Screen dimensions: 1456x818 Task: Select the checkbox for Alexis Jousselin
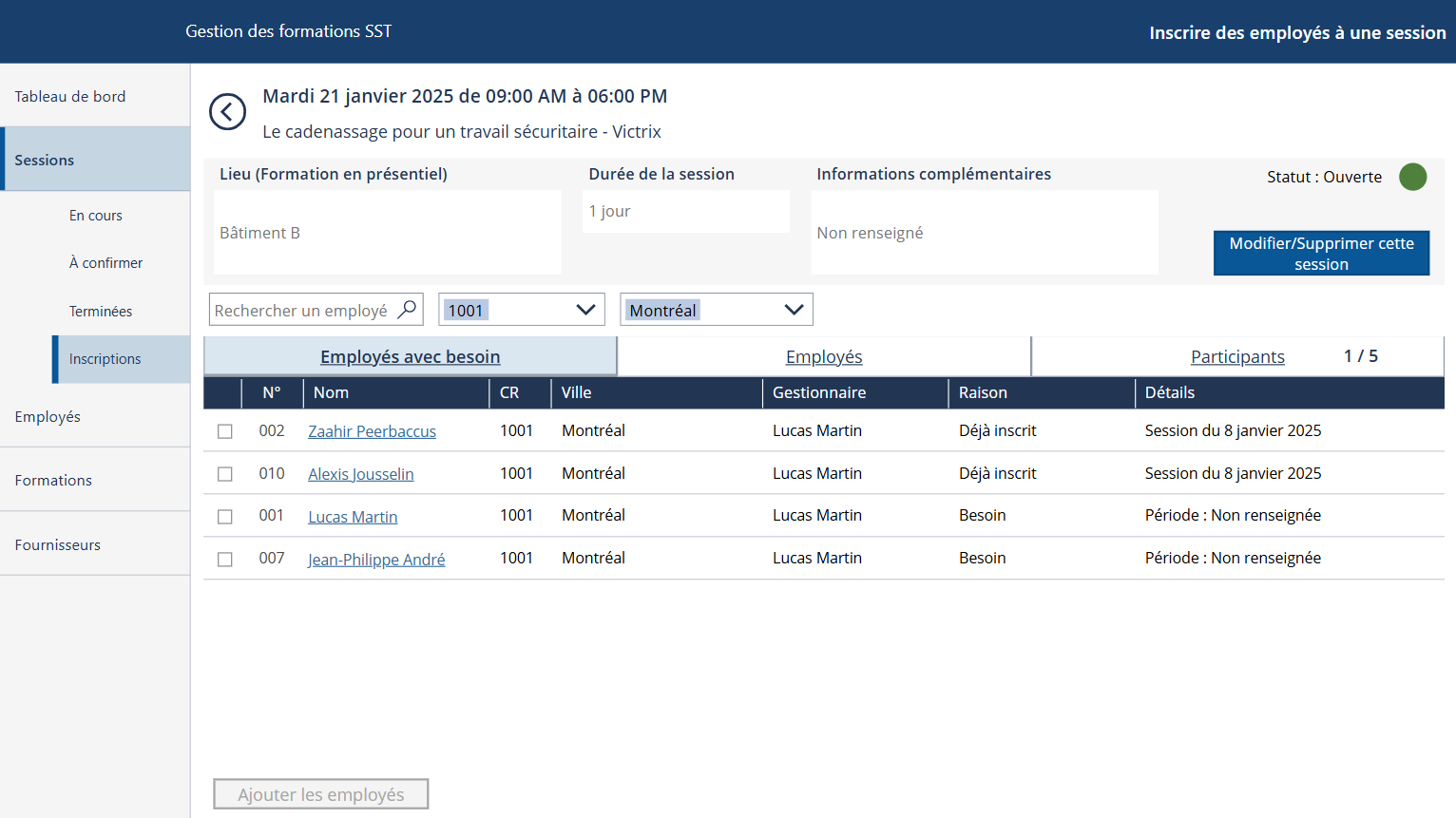click(225, 474)
